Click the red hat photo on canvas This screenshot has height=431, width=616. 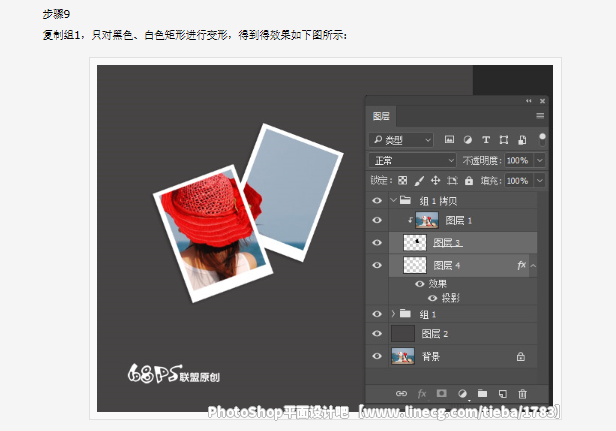click(213, 234)
